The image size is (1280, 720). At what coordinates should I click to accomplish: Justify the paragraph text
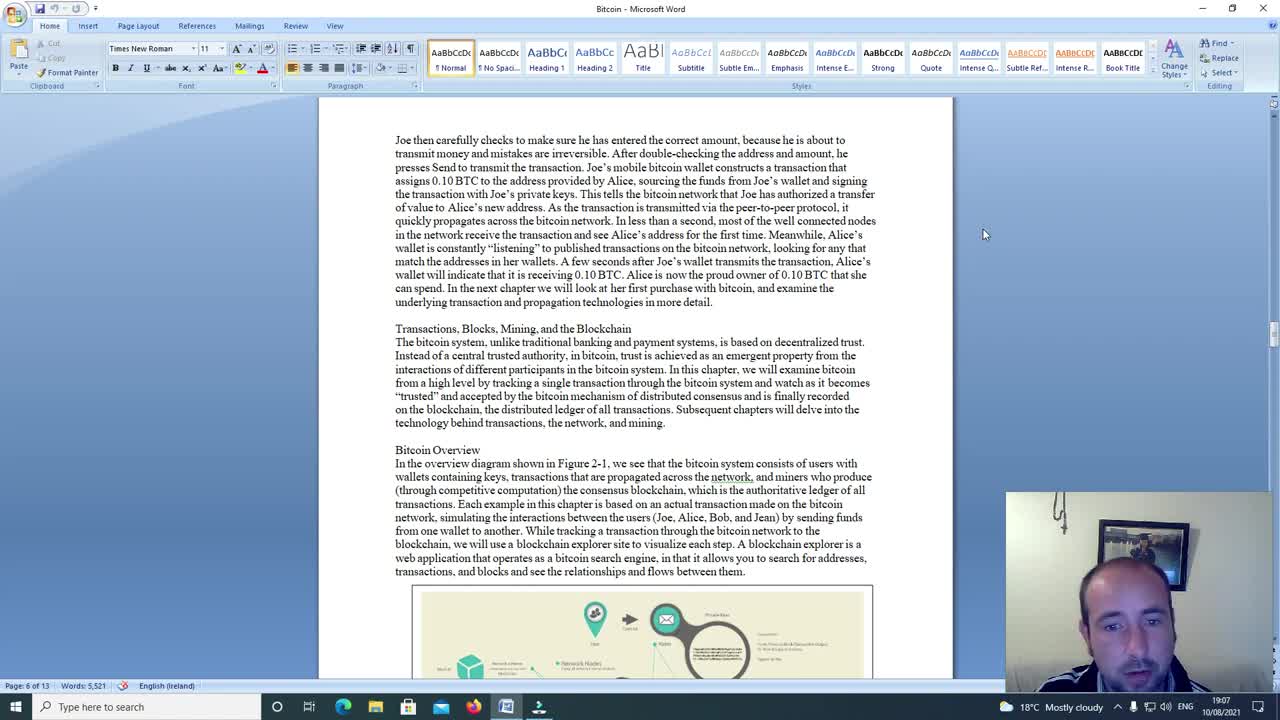(339, 68)
